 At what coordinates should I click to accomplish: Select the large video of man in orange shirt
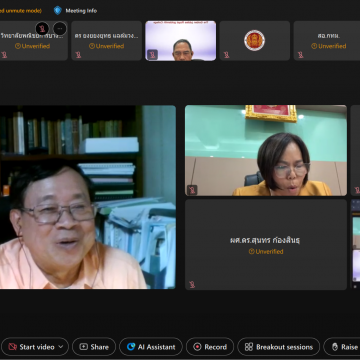pos(88,197)
